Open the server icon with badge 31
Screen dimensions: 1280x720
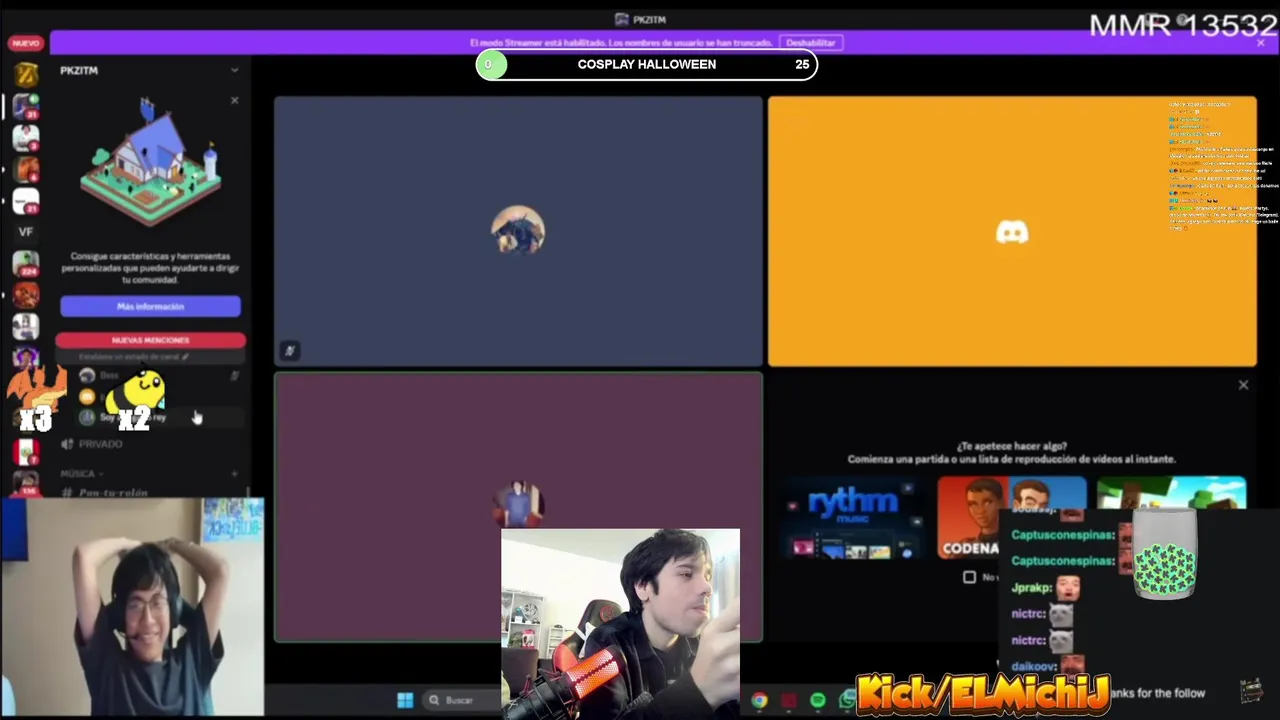[26, 106]
